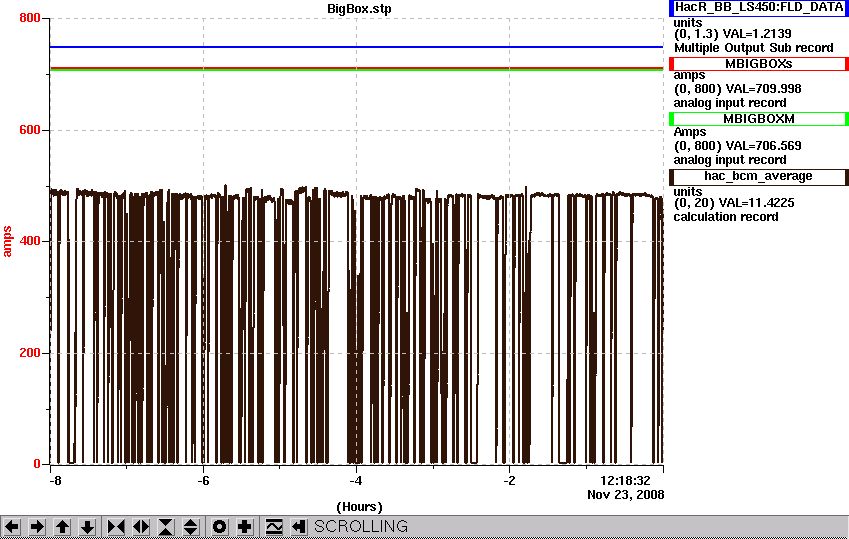Zoom out horizontally using outward-pointing triangles icon
The width and height of the screenshot is (849, 539).
(x=141, y=527)
